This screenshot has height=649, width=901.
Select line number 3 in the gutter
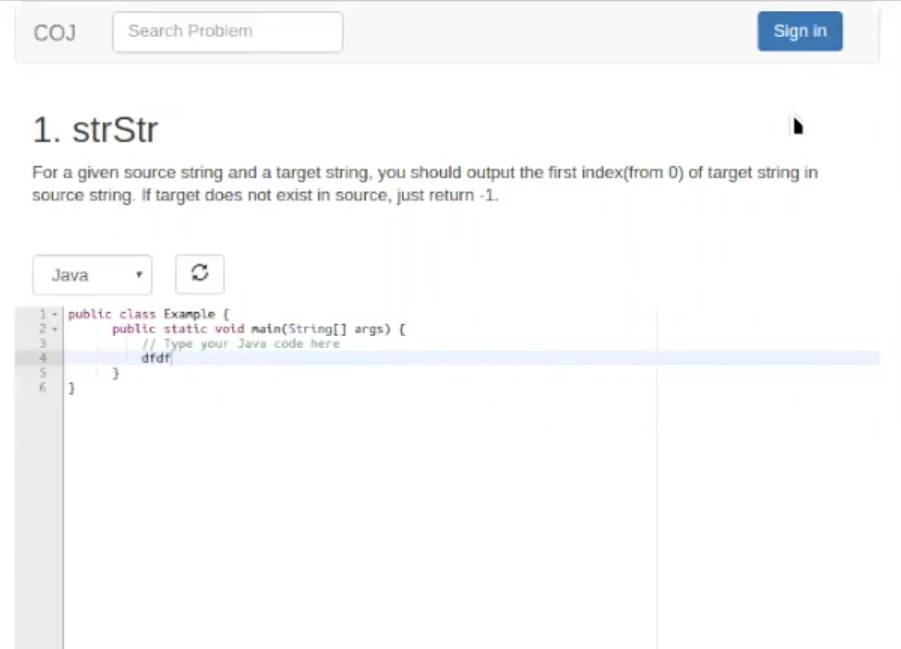(43, 343)
